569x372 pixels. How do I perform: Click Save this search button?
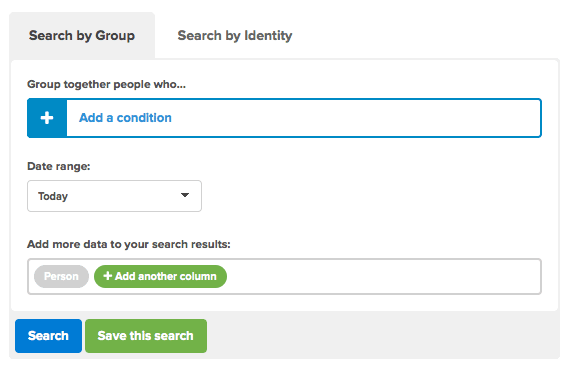(146, 336)
